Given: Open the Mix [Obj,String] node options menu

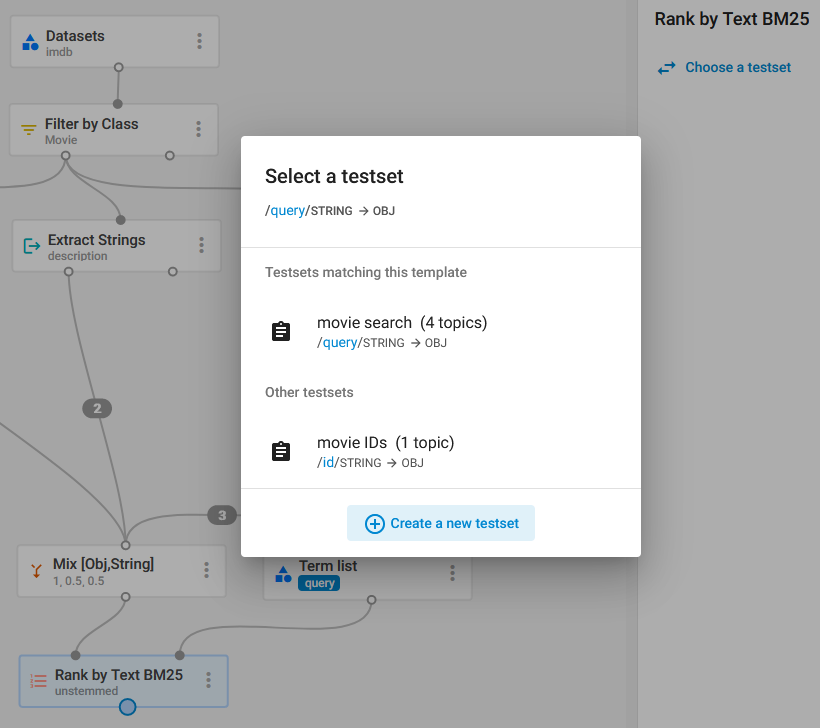Looking at the screenshot, I should click(x=207, y=570).
